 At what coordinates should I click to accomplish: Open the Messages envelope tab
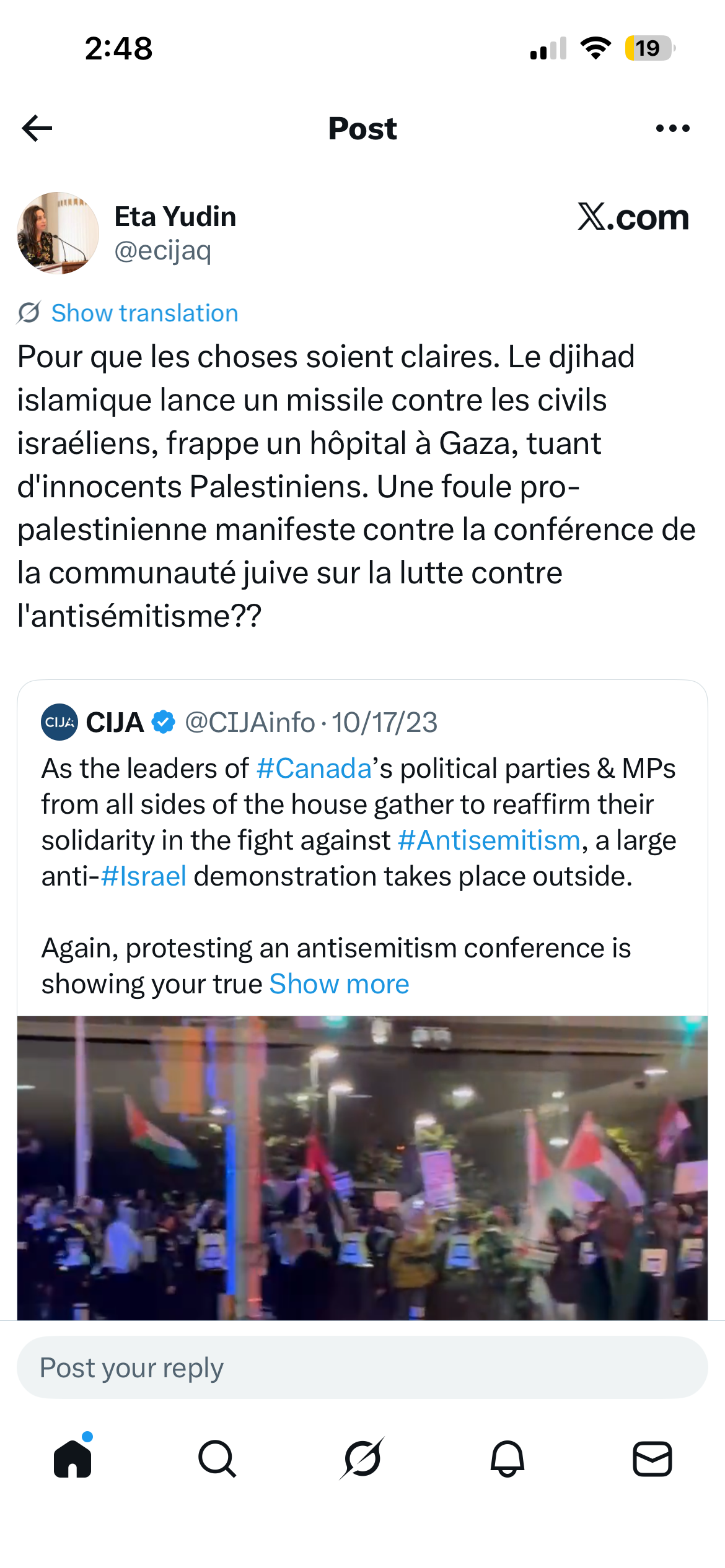coord(652,1458)
